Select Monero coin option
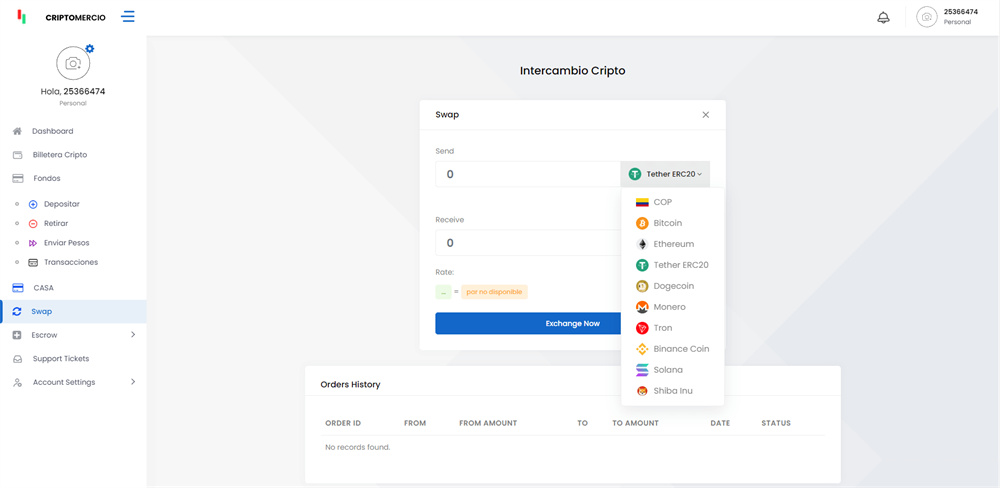 pos(669,307)
